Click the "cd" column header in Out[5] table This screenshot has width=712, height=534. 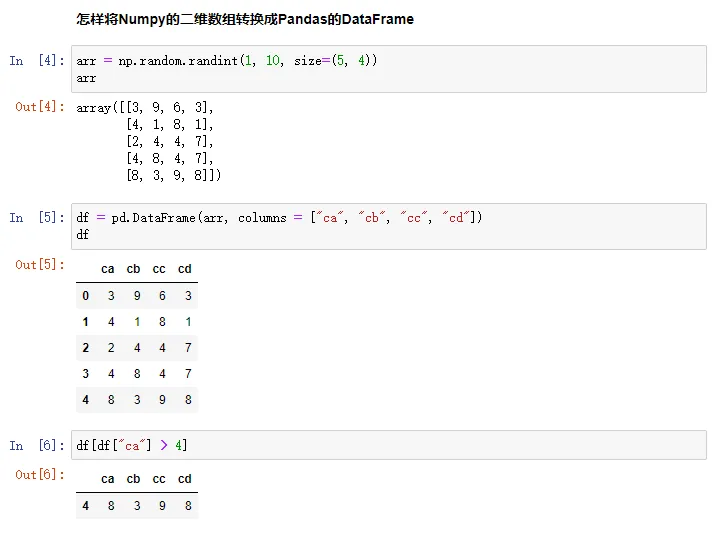[185, 269]
